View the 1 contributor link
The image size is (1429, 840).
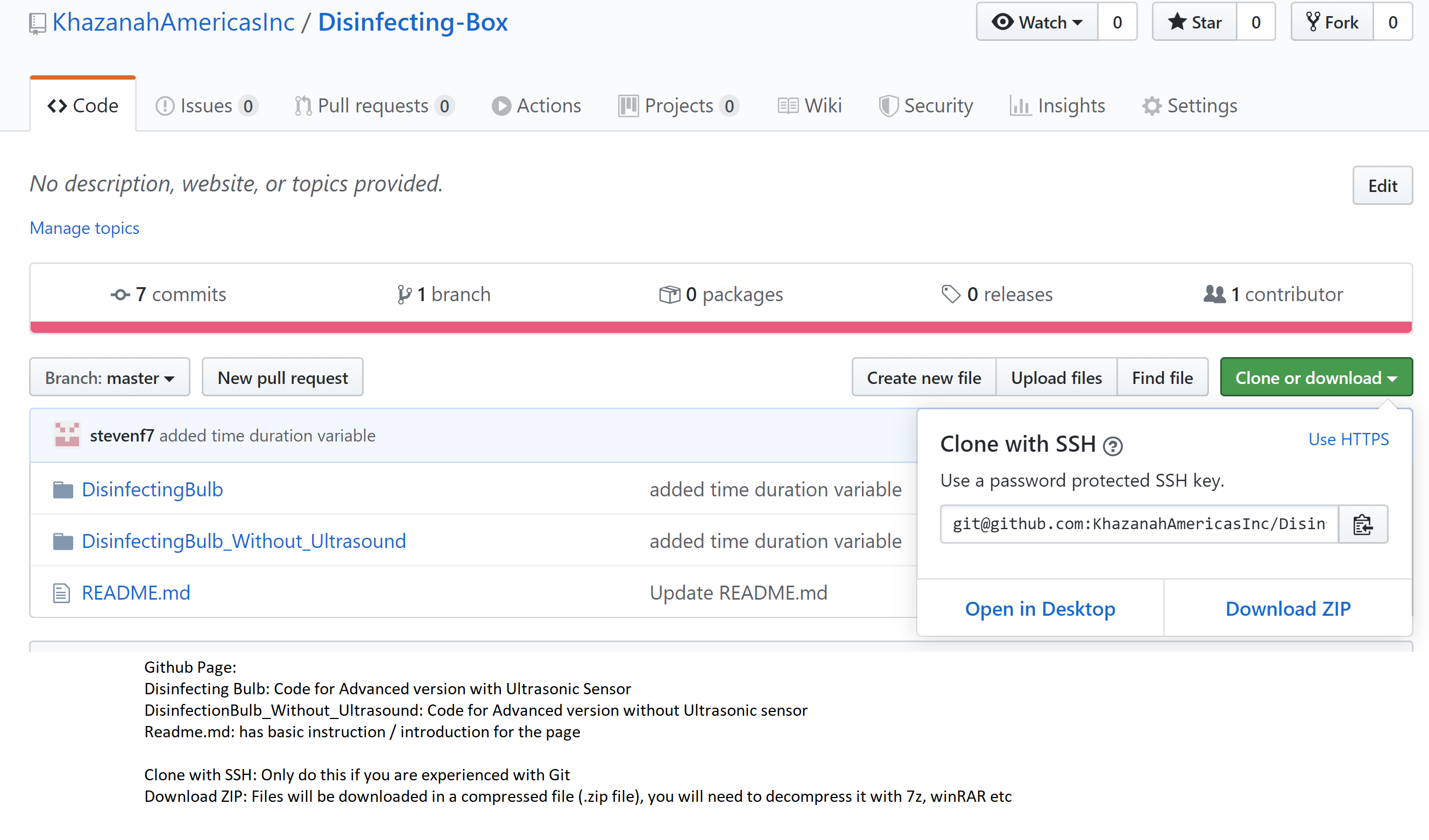point(1273,294)
